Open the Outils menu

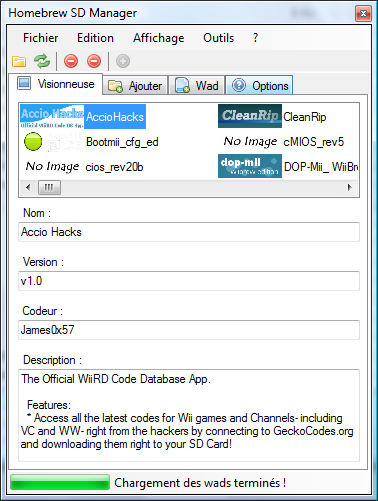click(x=219, y=38)
